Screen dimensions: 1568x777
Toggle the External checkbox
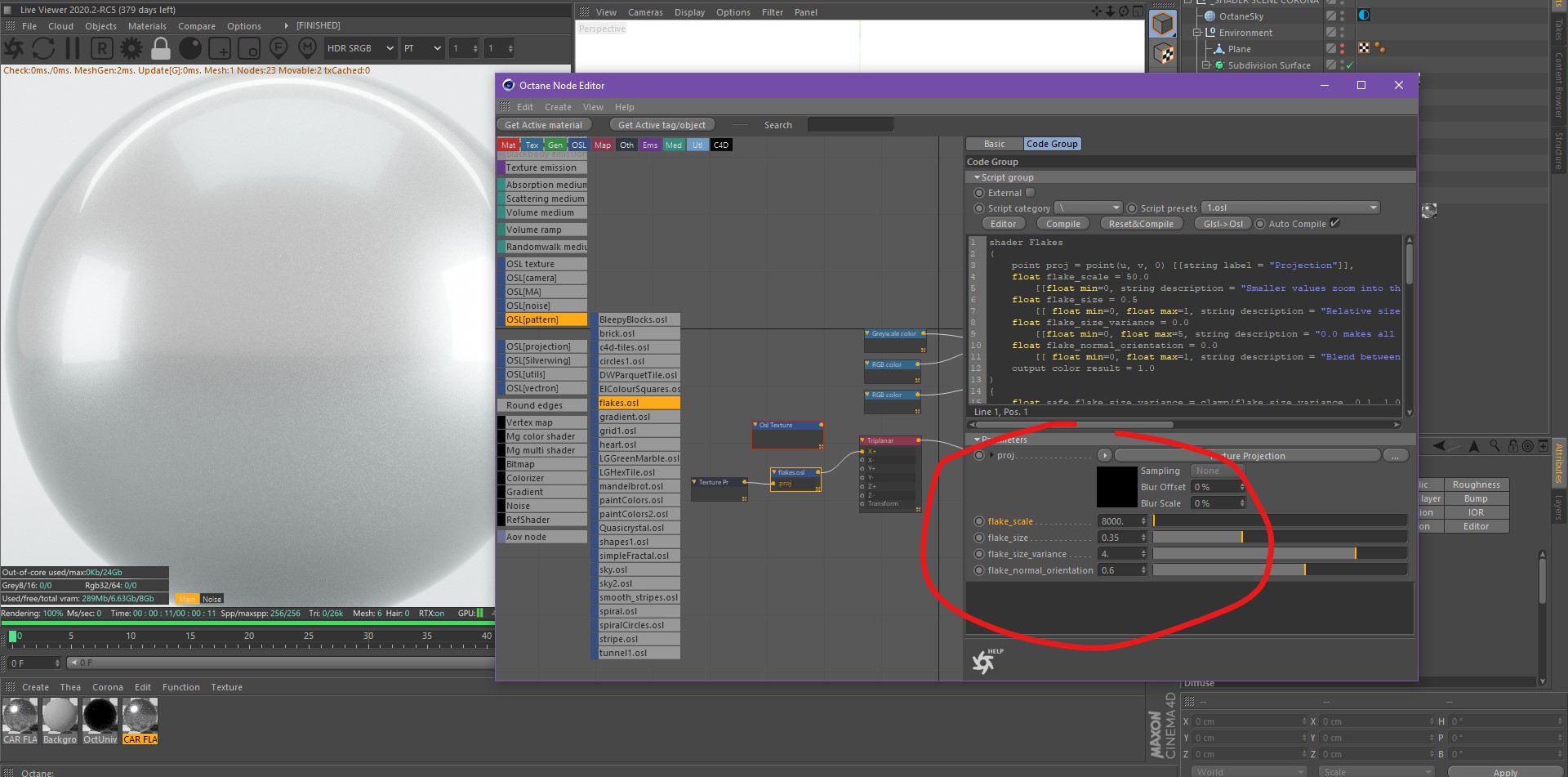[1030, 193]
